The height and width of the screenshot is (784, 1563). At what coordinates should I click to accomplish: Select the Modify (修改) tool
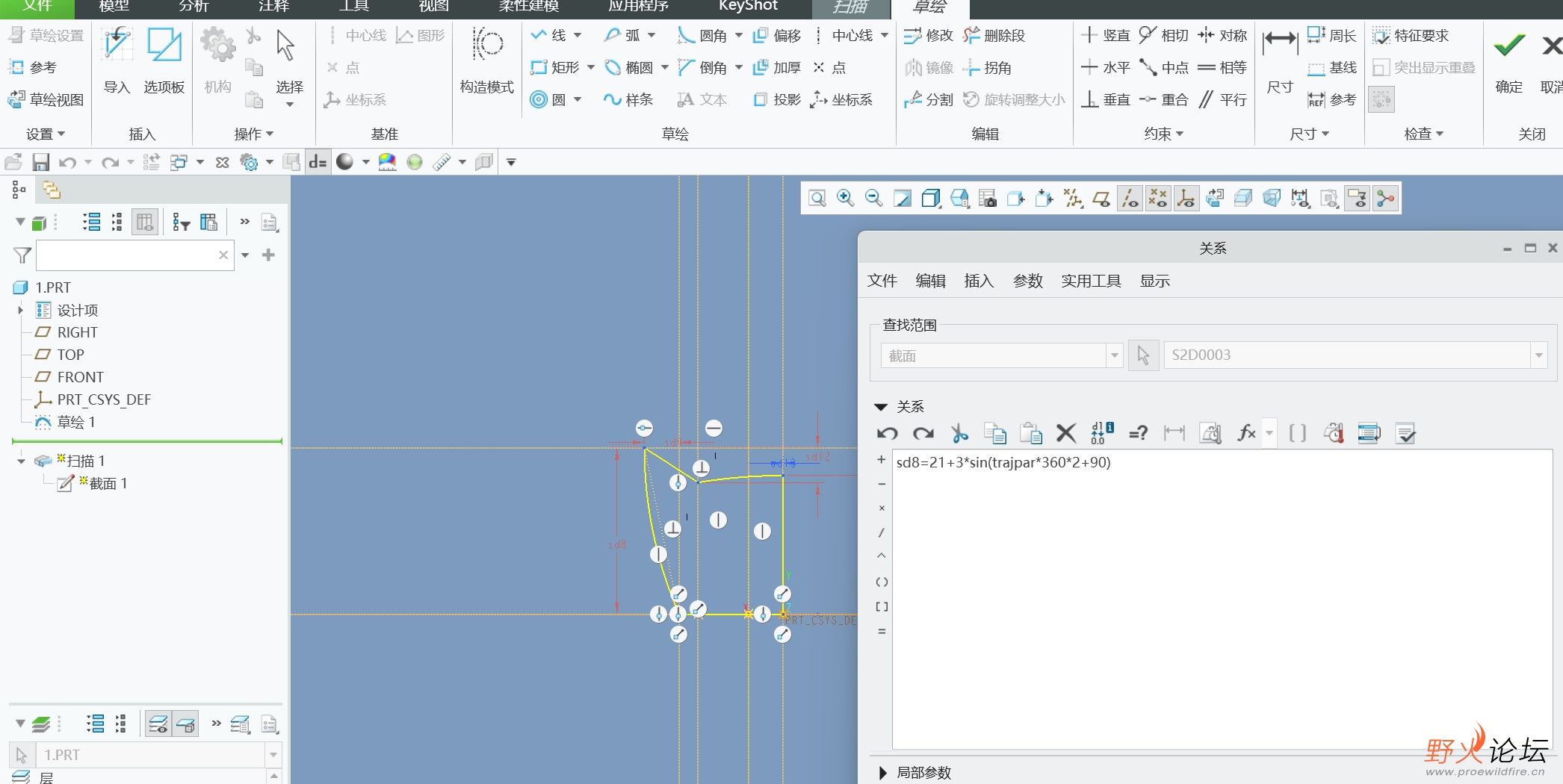coord(929,35)
